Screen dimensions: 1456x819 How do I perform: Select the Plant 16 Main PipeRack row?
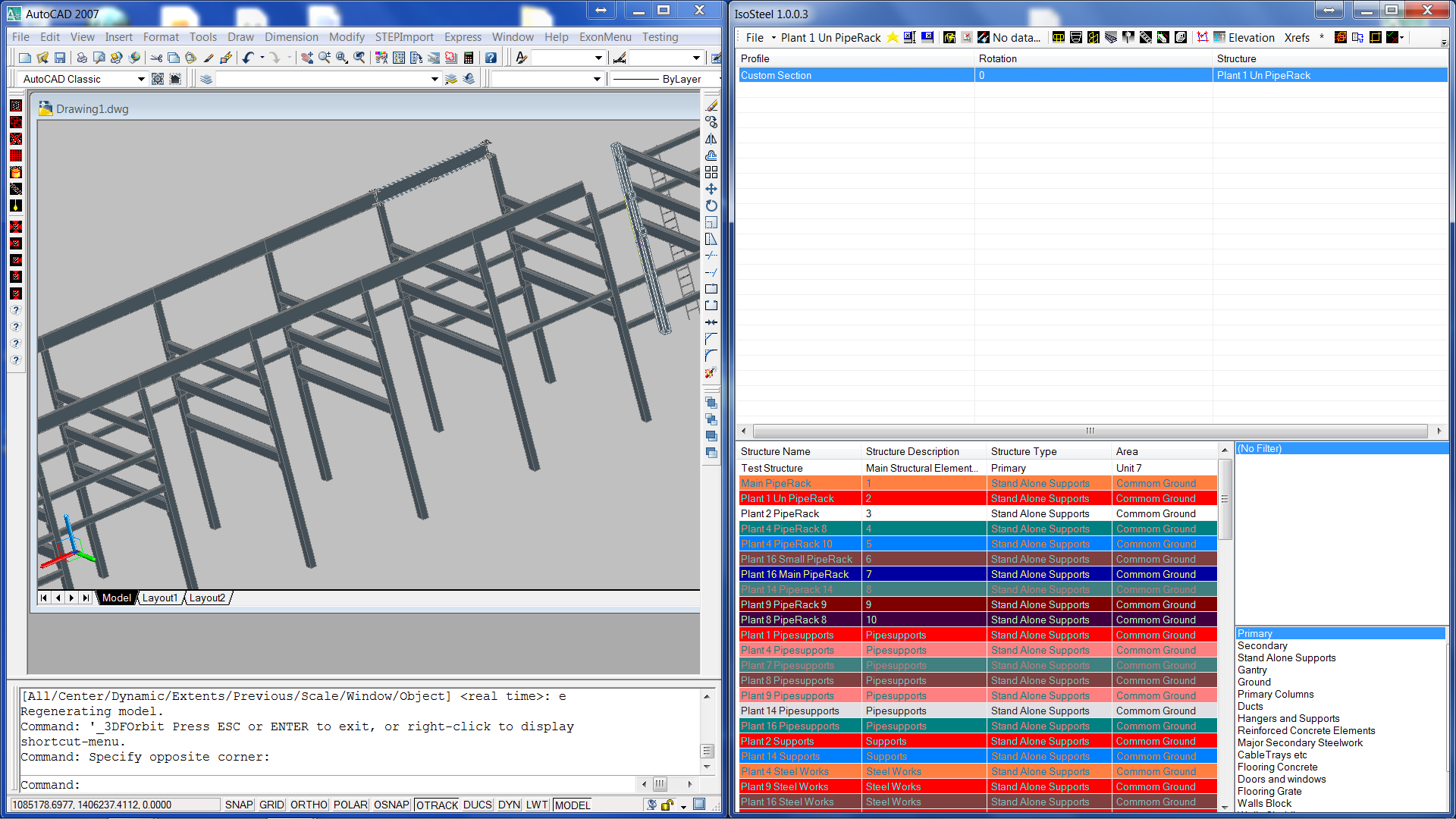coord(978,574)
